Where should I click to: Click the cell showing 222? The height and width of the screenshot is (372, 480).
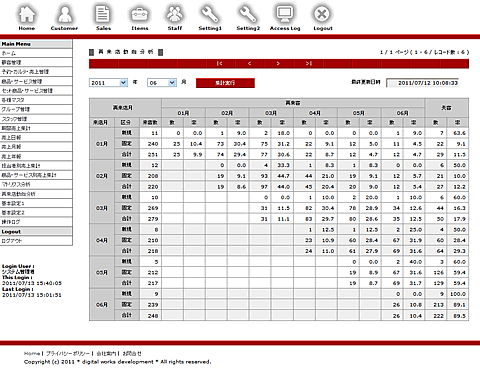pyautogui.click(x=436, y=316)
